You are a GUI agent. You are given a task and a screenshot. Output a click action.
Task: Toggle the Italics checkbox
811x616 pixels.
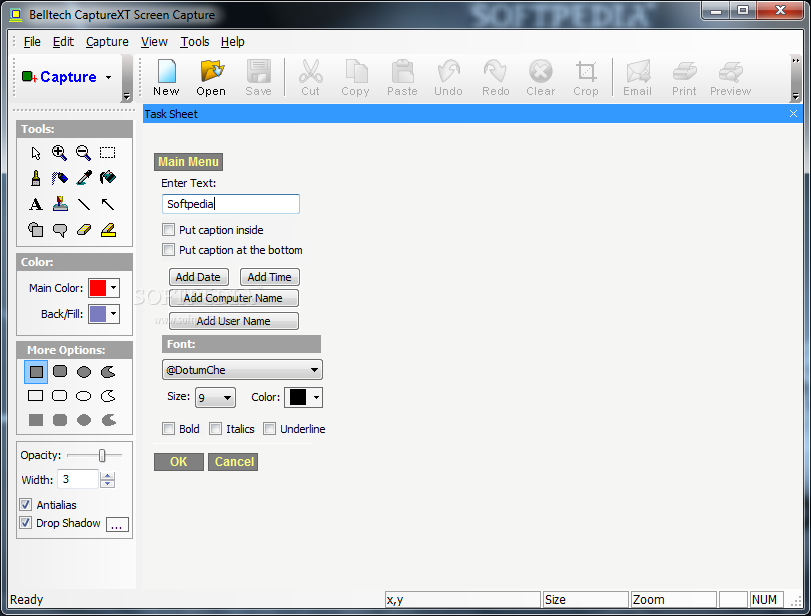click(216, 428)
